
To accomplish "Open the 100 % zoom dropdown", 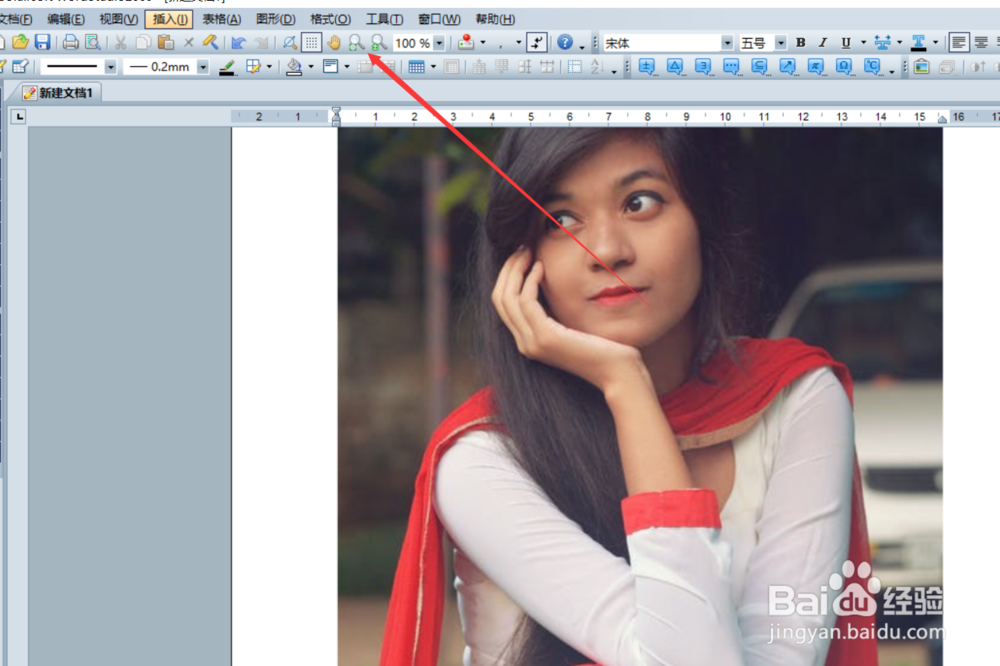I will point(439,43).
